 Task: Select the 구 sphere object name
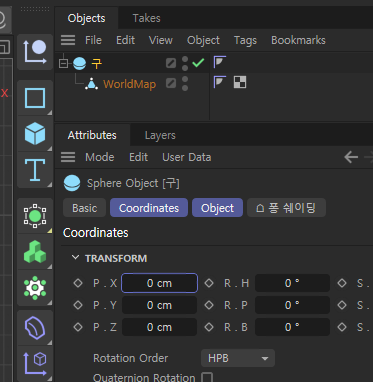[97, 63]
